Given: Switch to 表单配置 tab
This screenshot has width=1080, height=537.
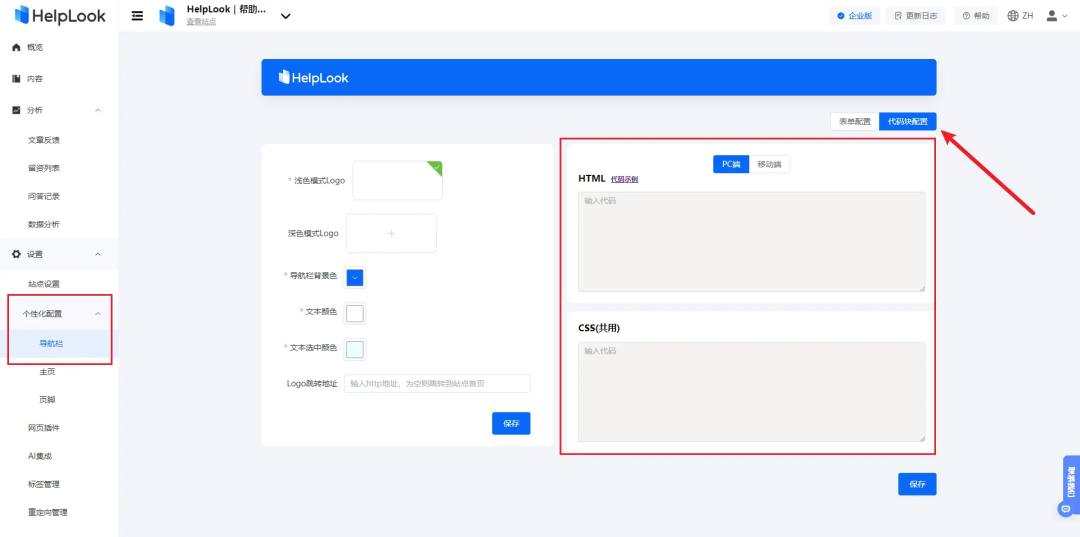Looking at the screenshot, I should 855,121.
